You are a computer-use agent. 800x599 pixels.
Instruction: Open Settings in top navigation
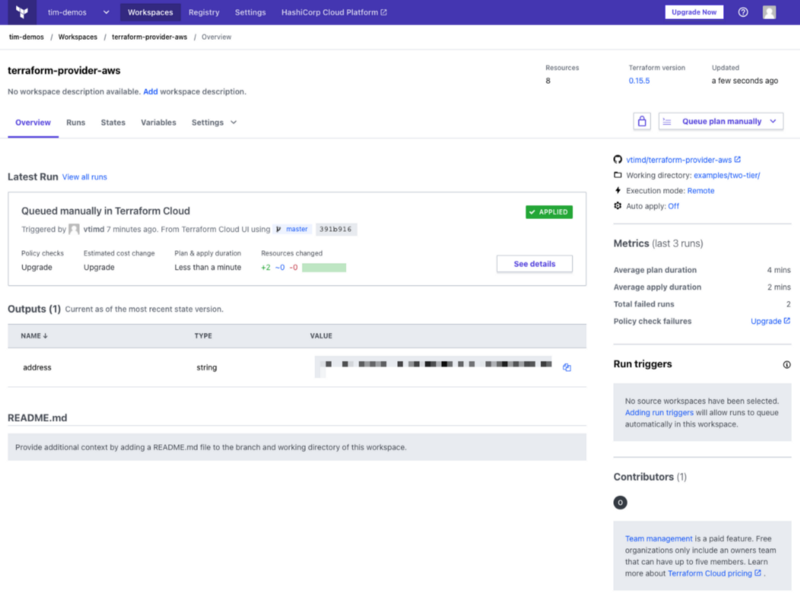[250, 12]
